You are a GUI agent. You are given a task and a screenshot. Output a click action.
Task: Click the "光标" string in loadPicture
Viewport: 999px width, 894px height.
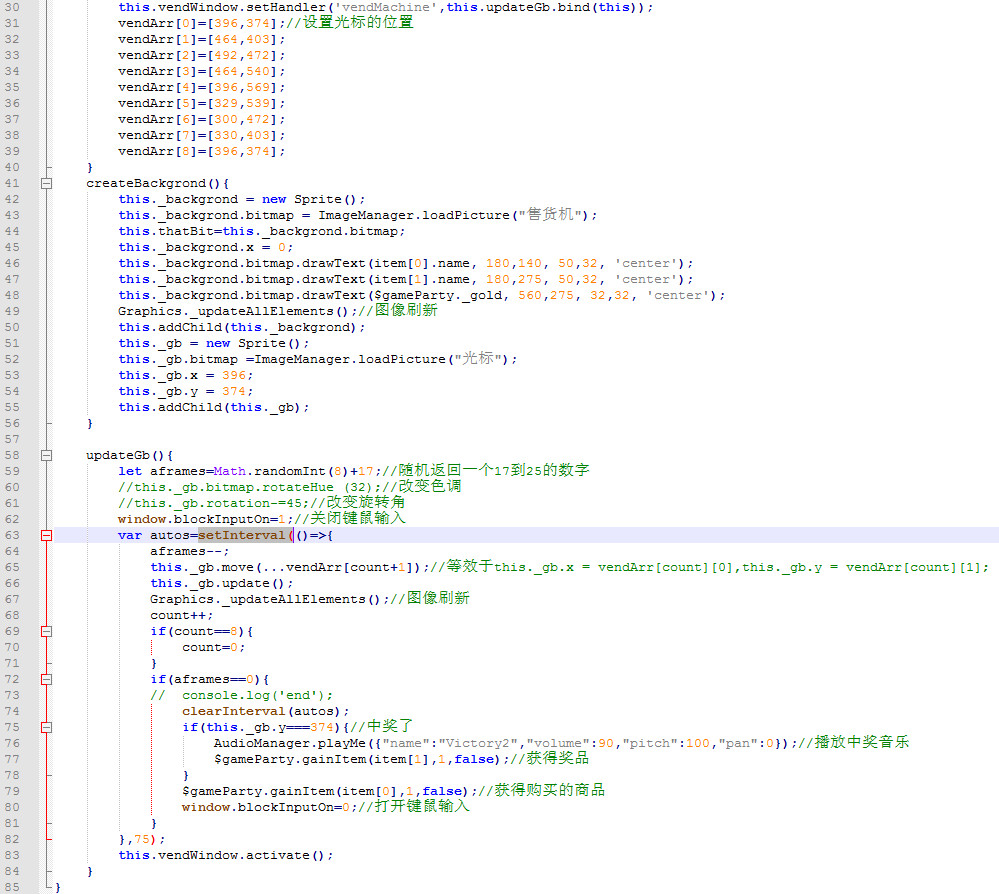click(x=477, y=359)
